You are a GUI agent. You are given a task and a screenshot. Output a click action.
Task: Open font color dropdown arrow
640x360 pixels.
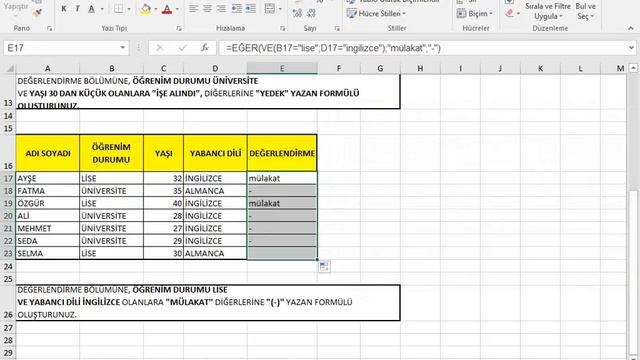pos(177,9)
